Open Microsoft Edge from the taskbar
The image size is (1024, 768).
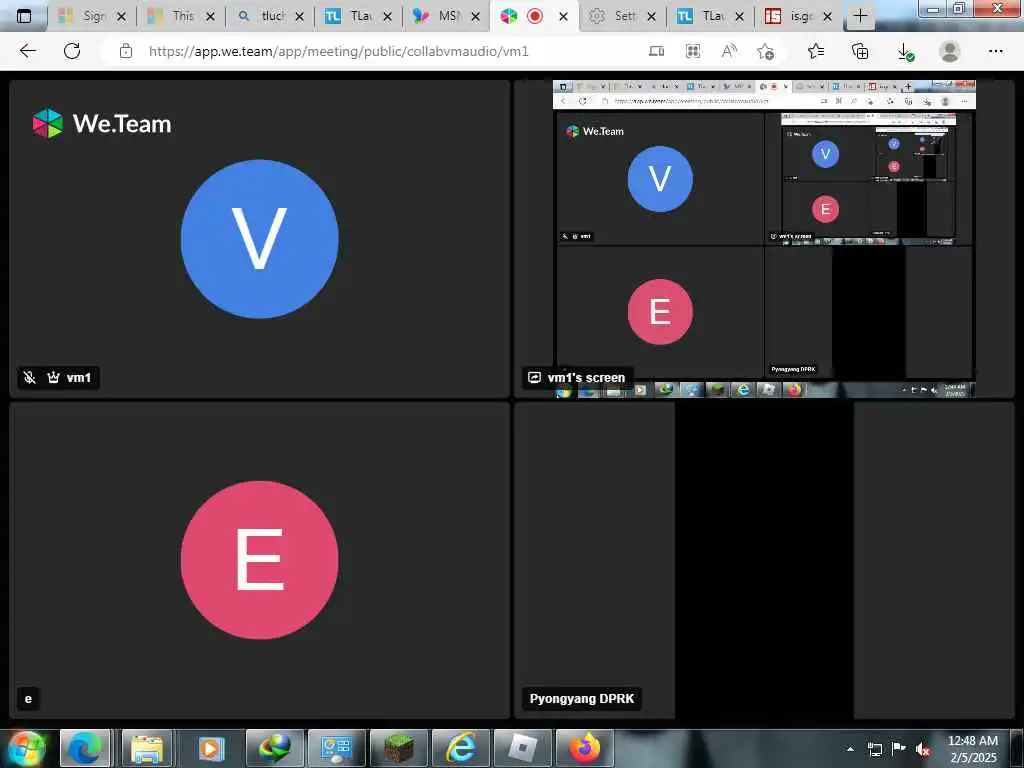click(x=85, y=748)
